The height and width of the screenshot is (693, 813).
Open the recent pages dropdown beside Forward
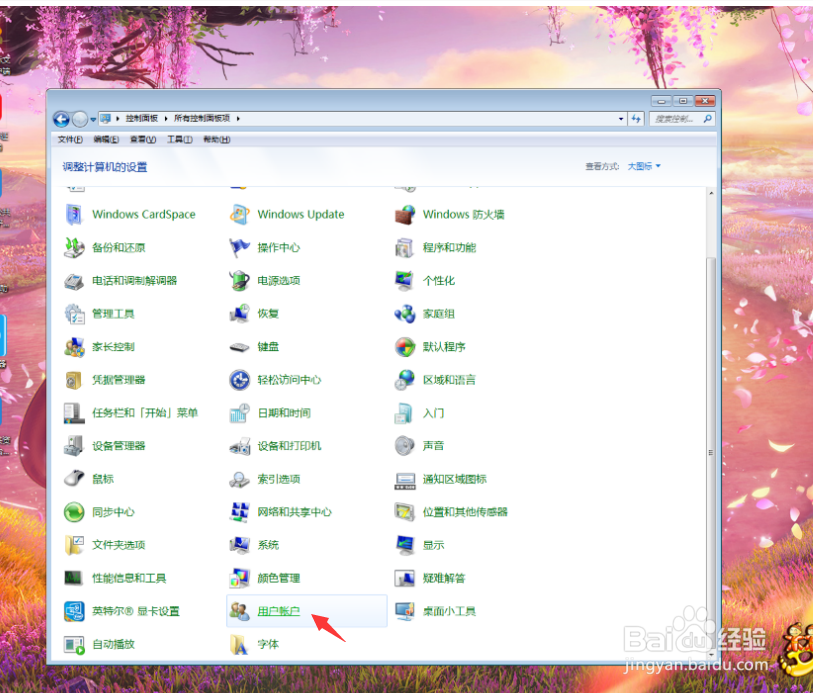coord(93,119)
